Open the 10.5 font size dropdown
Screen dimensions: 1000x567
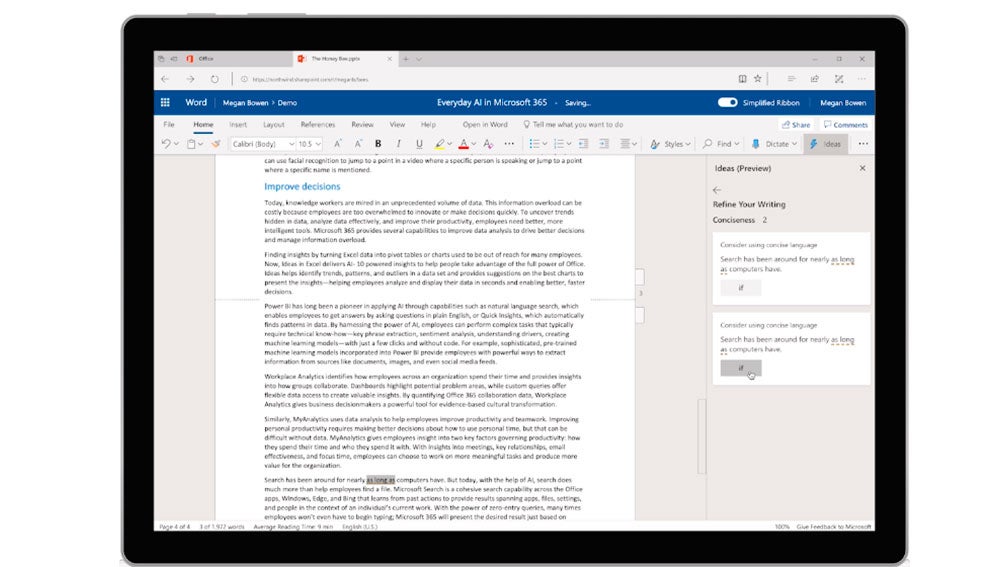coord(310,144)
